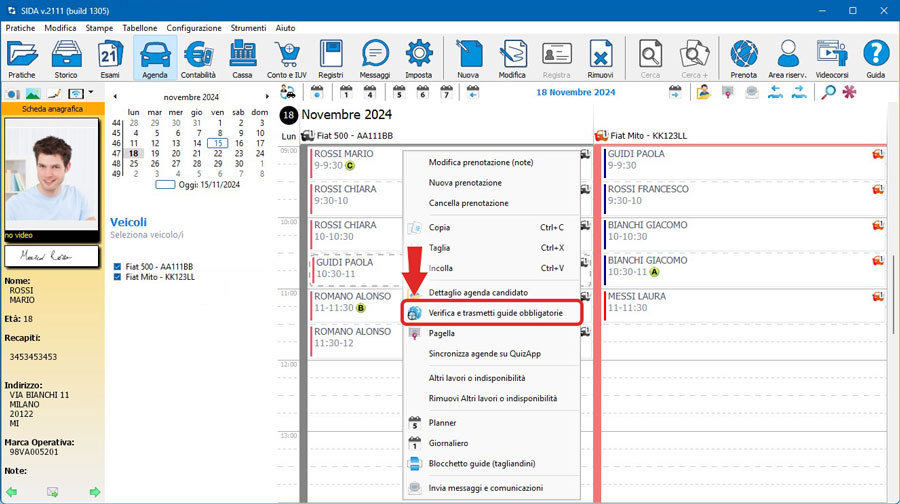Open the Videocorsi toolbar icon

coord(832,58)
